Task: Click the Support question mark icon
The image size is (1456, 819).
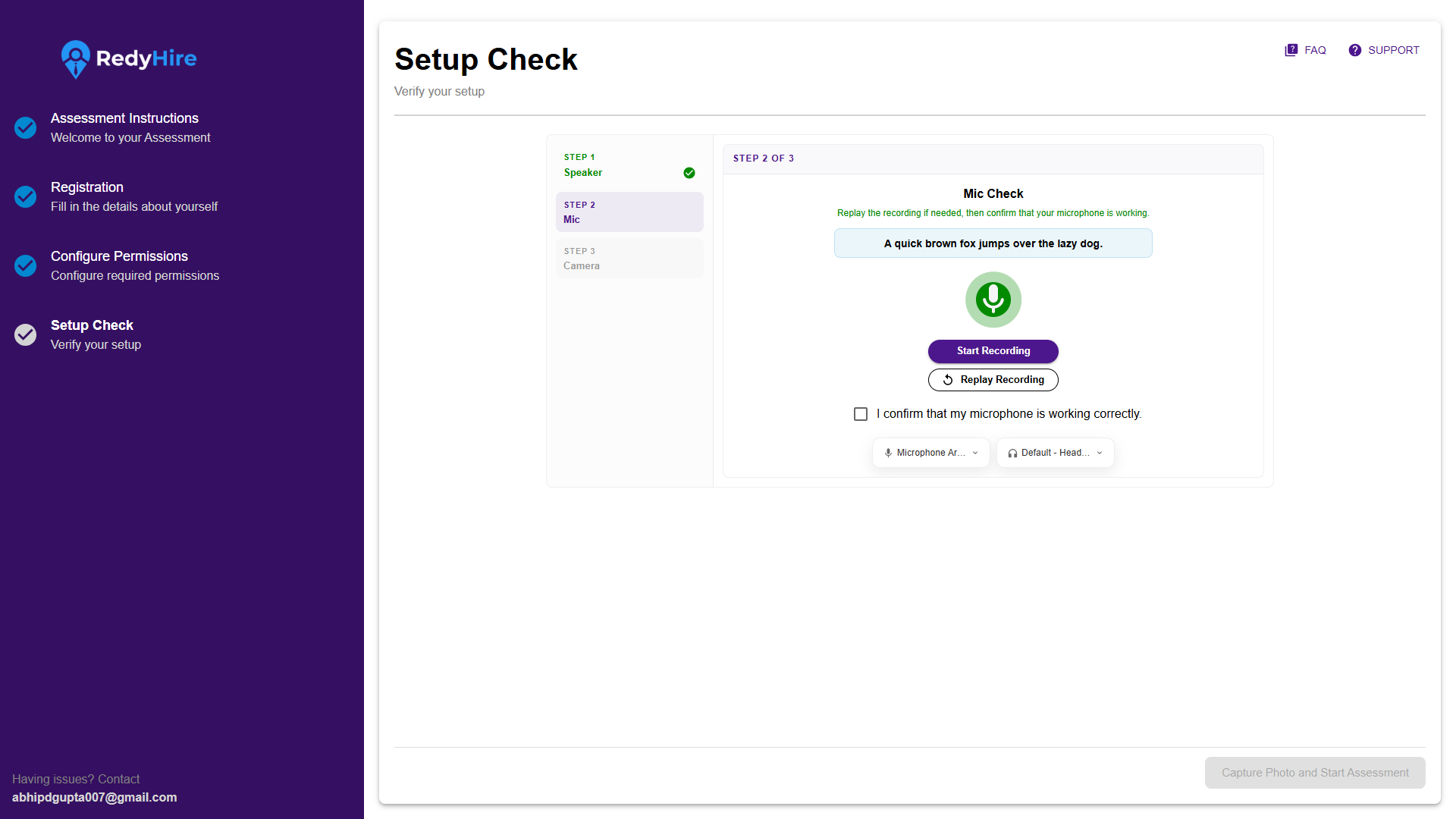Action: [x=1354, y=50]
